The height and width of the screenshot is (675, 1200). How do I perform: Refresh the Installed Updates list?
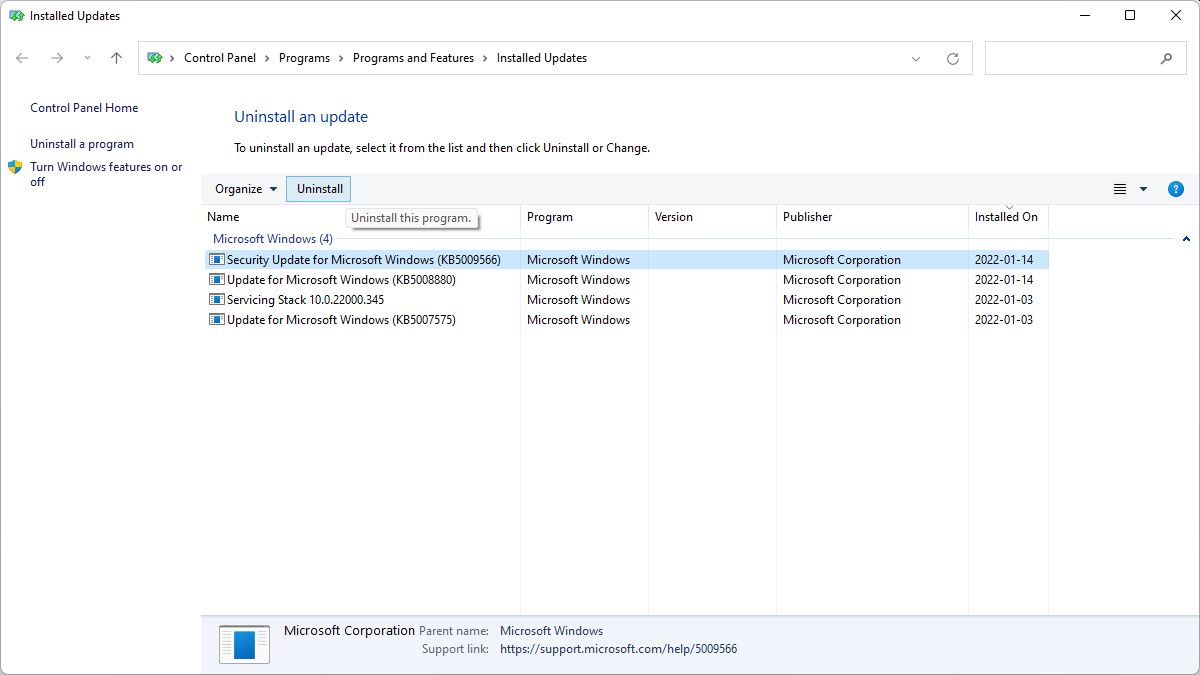point(952,59)
